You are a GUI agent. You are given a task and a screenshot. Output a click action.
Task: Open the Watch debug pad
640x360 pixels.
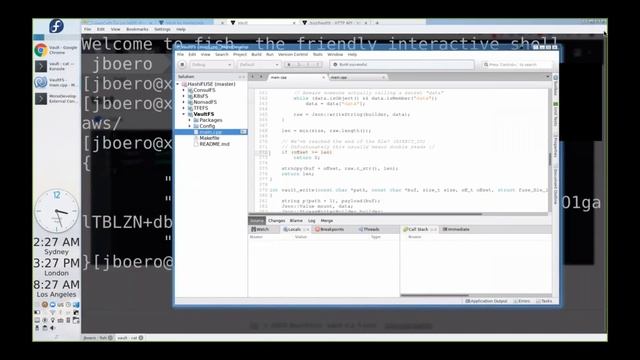260,229
